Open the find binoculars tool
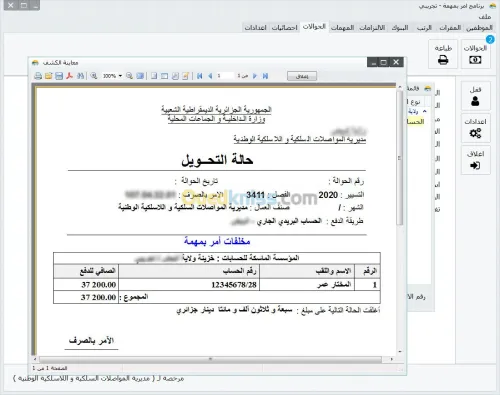The height and width of the screenshot is (395, 500). (80, 76)
